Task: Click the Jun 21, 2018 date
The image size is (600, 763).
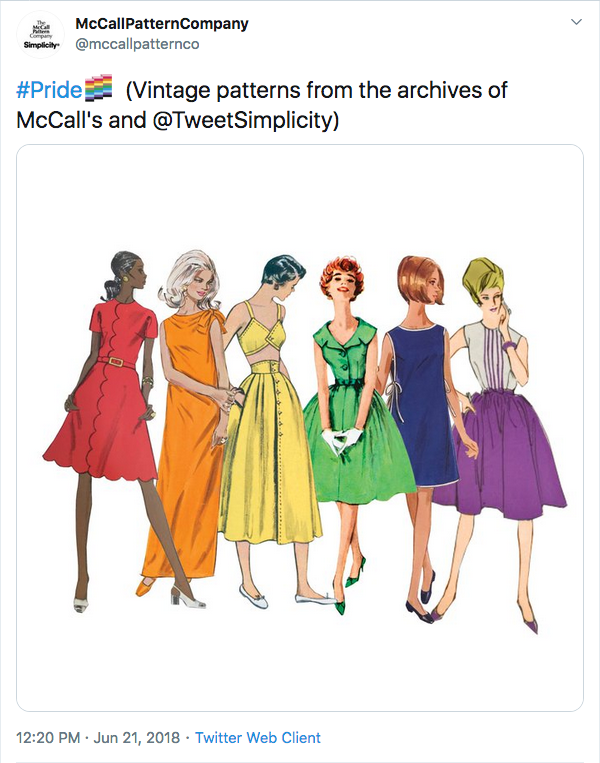Action: click(137, 738)
